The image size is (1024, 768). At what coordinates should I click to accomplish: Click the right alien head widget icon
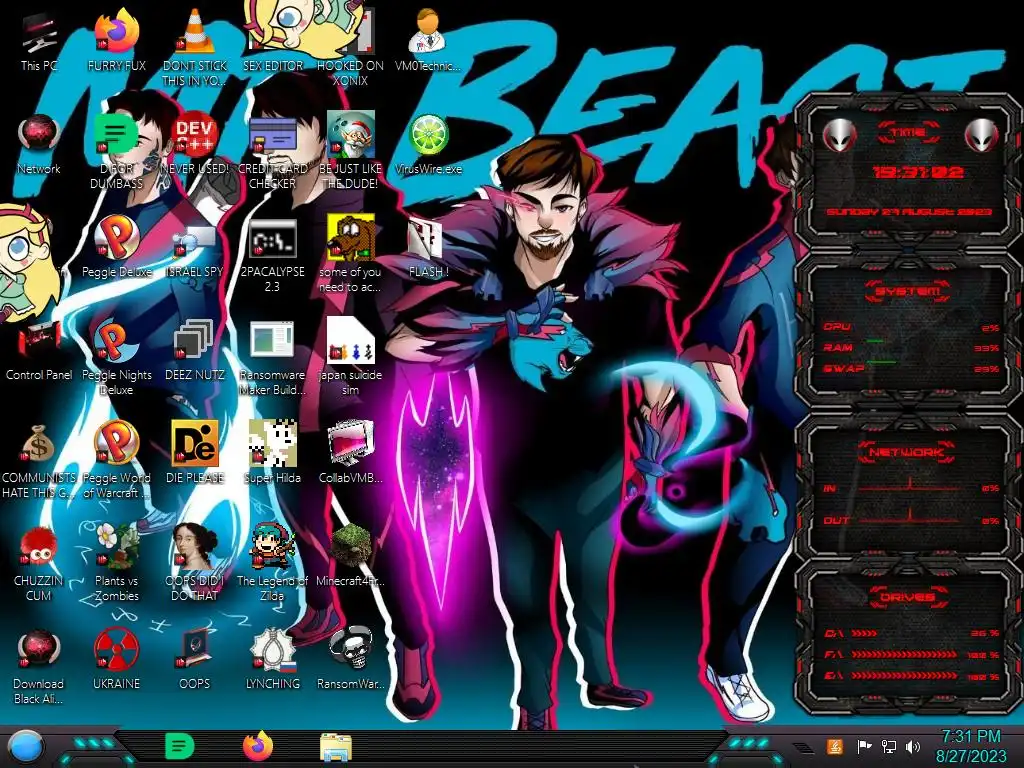[982, 136]
